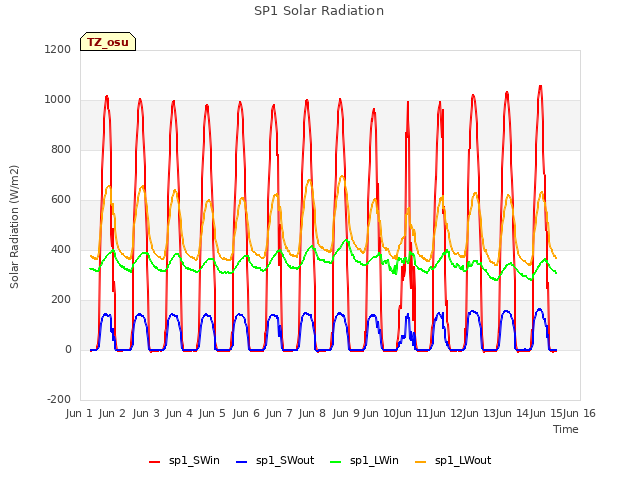Screen dimensions: 640x480
Task: Click the 600 y-axis tick label
Action: 61,200
